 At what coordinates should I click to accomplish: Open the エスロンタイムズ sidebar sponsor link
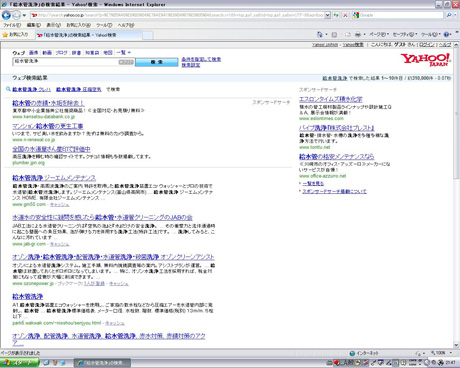331,99
